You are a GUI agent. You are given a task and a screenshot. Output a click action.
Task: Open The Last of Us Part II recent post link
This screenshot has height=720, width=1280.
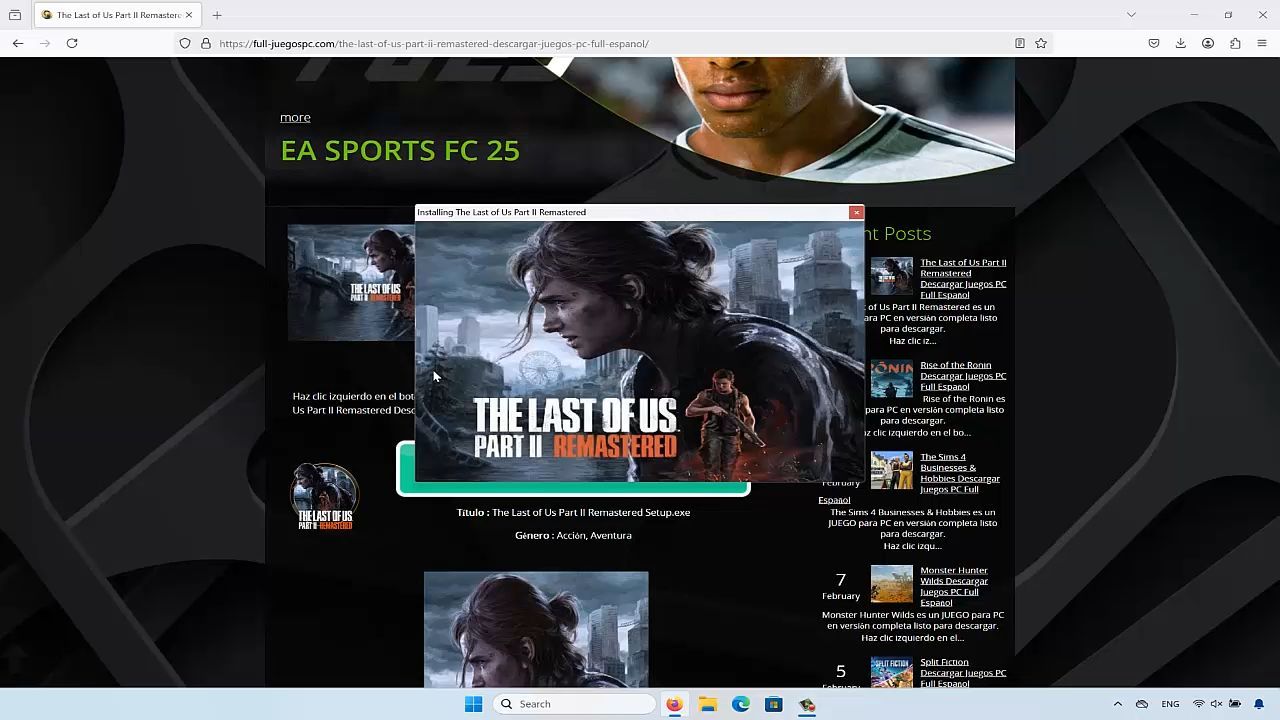[x=963, y=278]
